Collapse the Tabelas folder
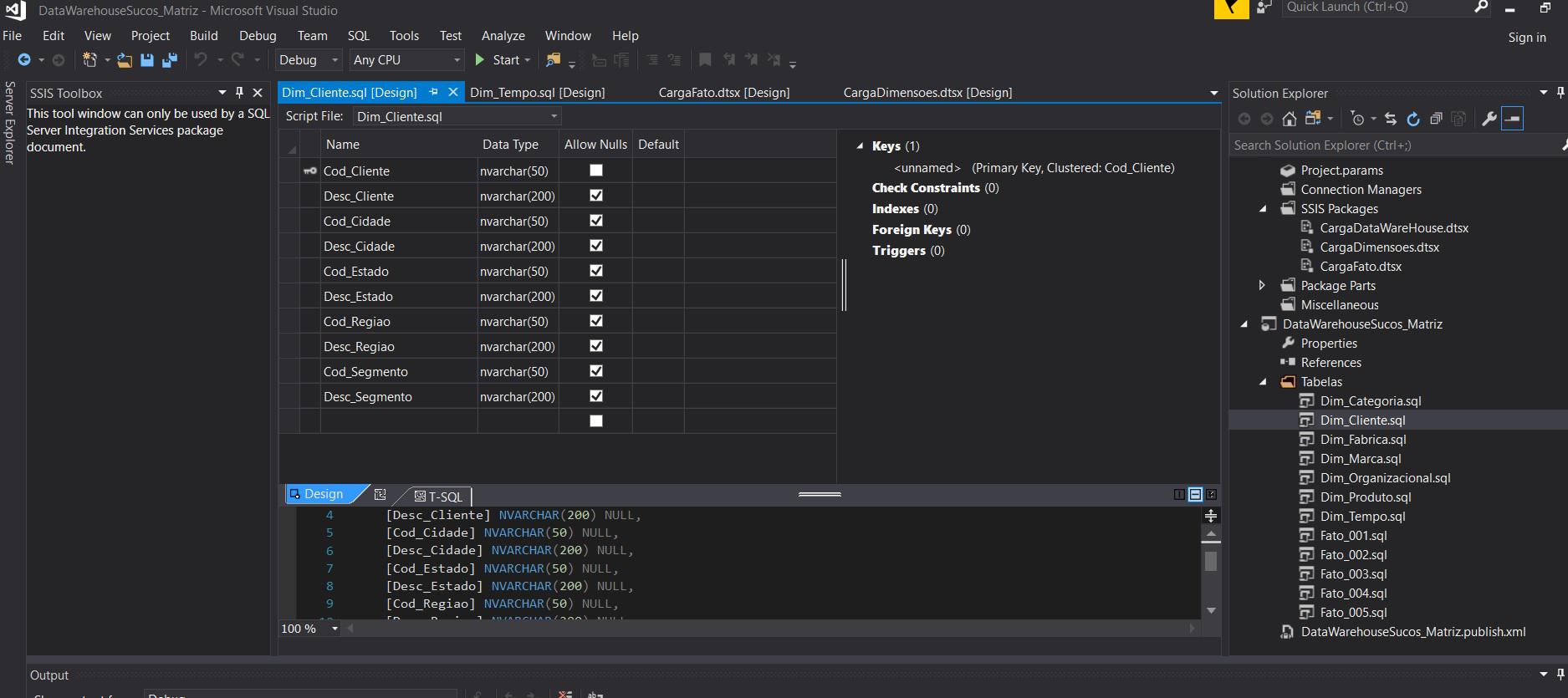Image resolution: width=1568 pixels, height=698 pixels. point(1263,382)
